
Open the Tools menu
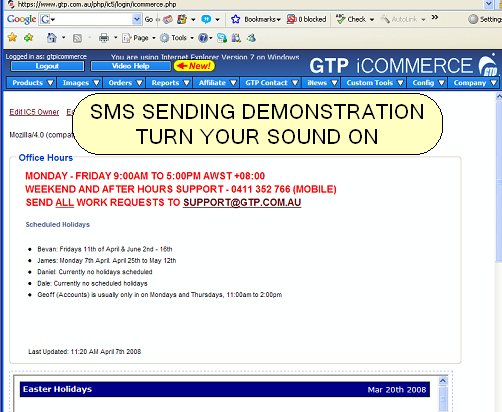[x=177, y=38]
